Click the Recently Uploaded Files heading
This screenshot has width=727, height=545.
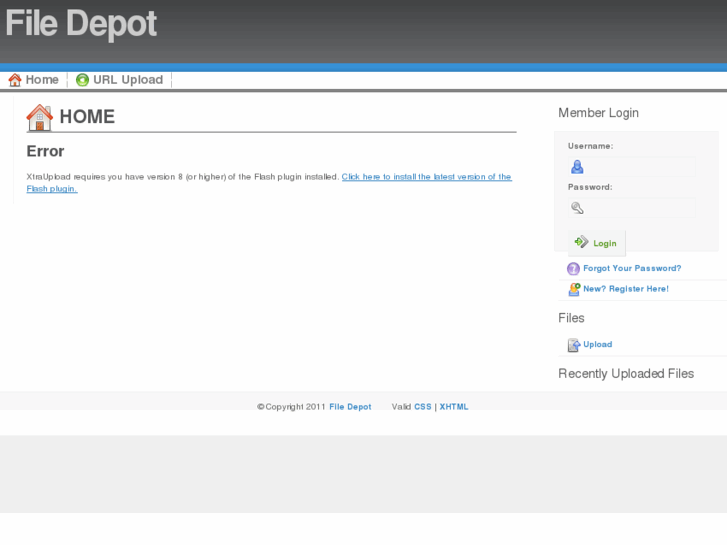pyautogui.click(x=626, y=373)
